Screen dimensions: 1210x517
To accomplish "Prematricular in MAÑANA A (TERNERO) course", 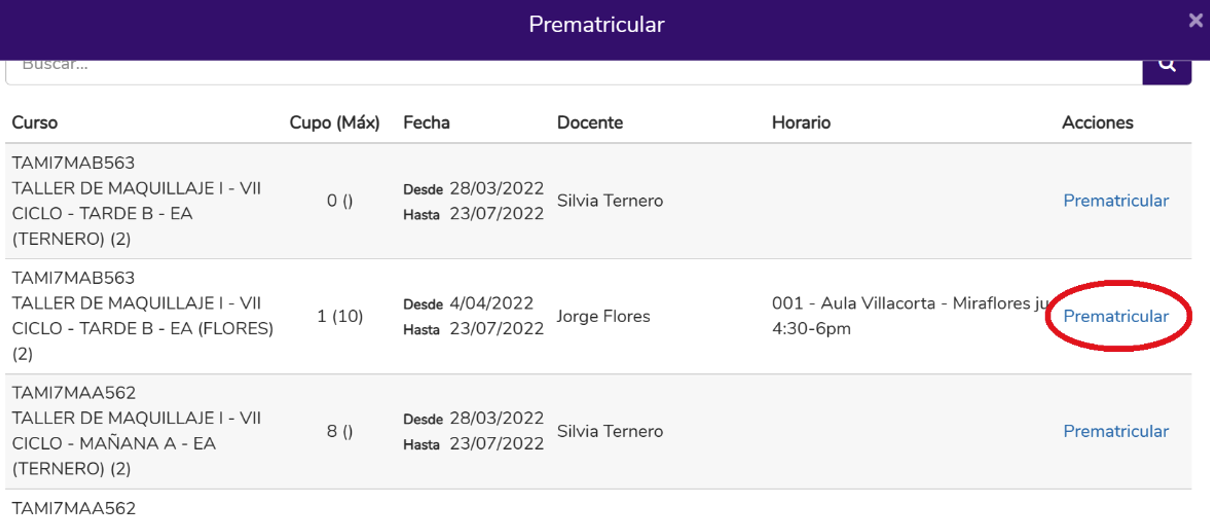I will (1116, 431).
